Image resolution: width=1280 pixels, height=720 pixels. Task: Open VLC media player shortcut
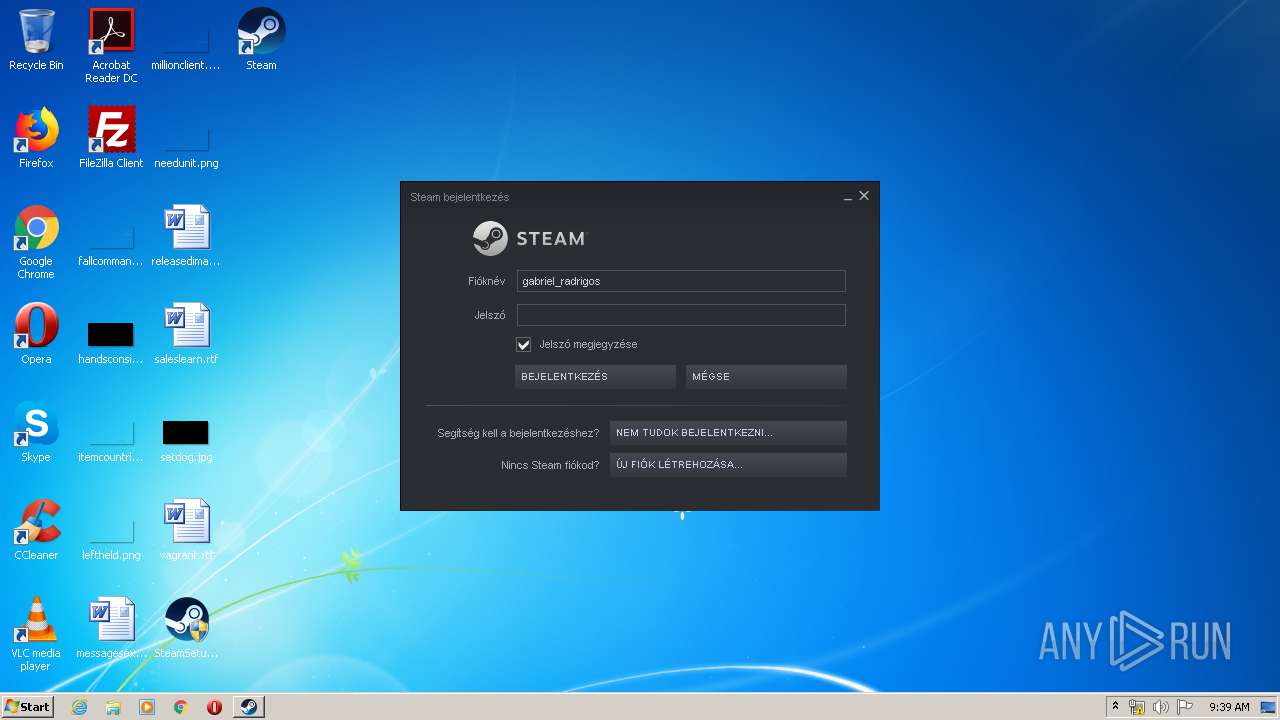tap(36, 634)
